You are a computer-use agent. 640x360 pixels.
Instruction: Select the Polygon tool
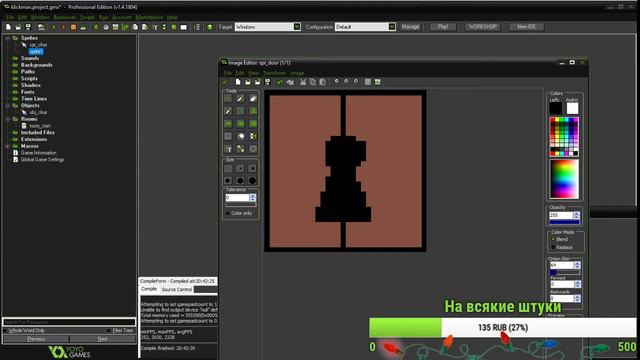pyautogui.click(x=253, y=111)
